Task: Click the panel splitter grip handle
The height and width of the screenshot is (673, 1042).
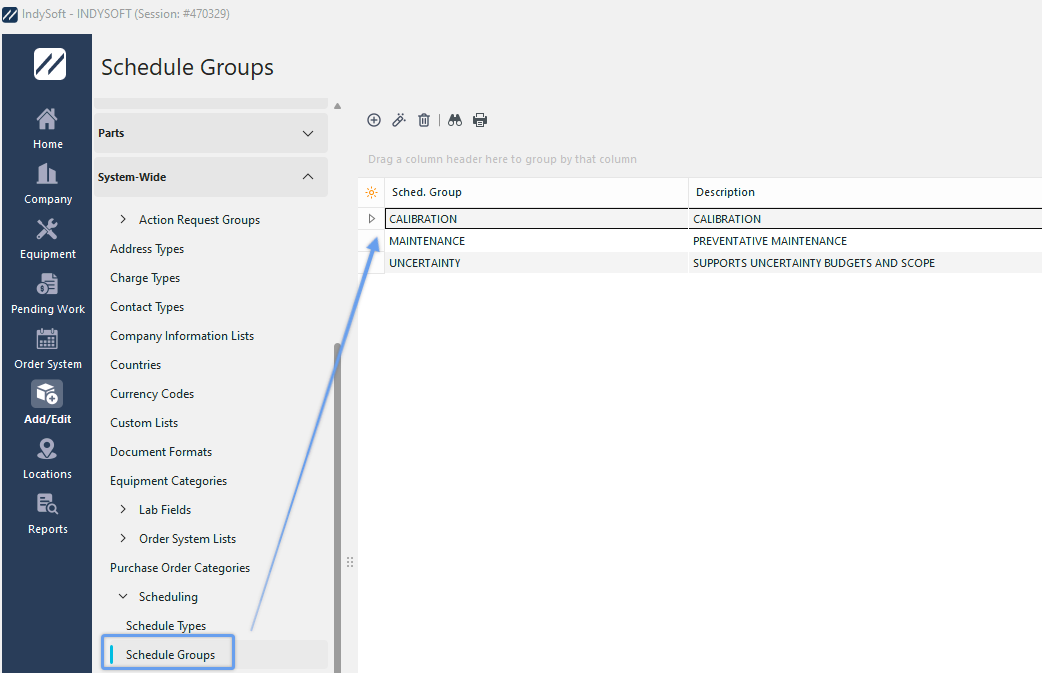Action: [350, 562]
